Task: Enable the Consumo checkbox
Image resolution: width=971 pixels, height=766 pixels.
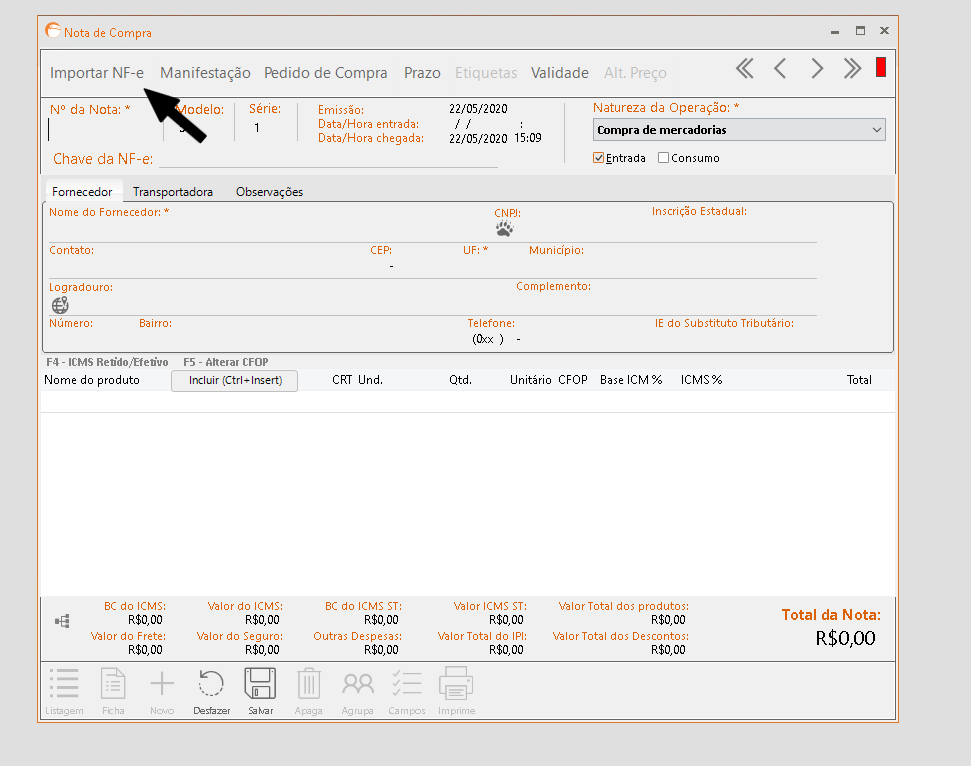Action: (x=664, y=158)
